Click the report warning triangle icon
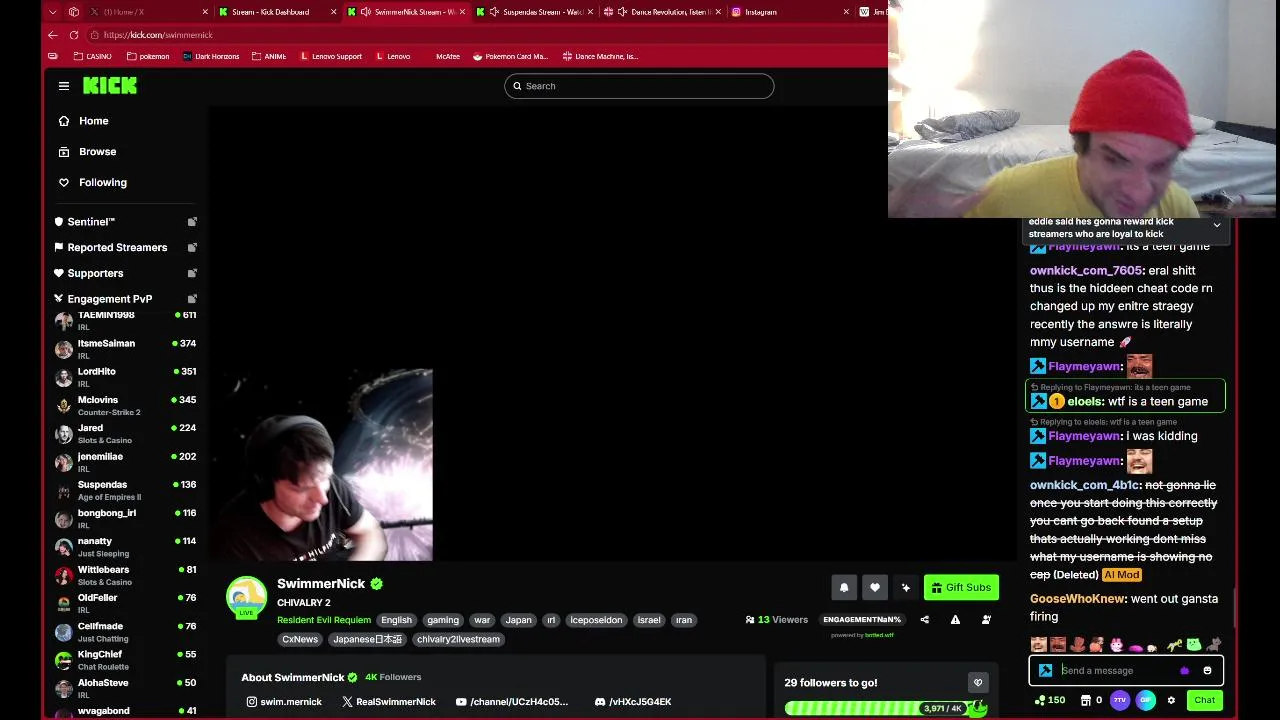The width and height of the screenshot is (1280, 720). pyautogui.click(x=955, y=620)
